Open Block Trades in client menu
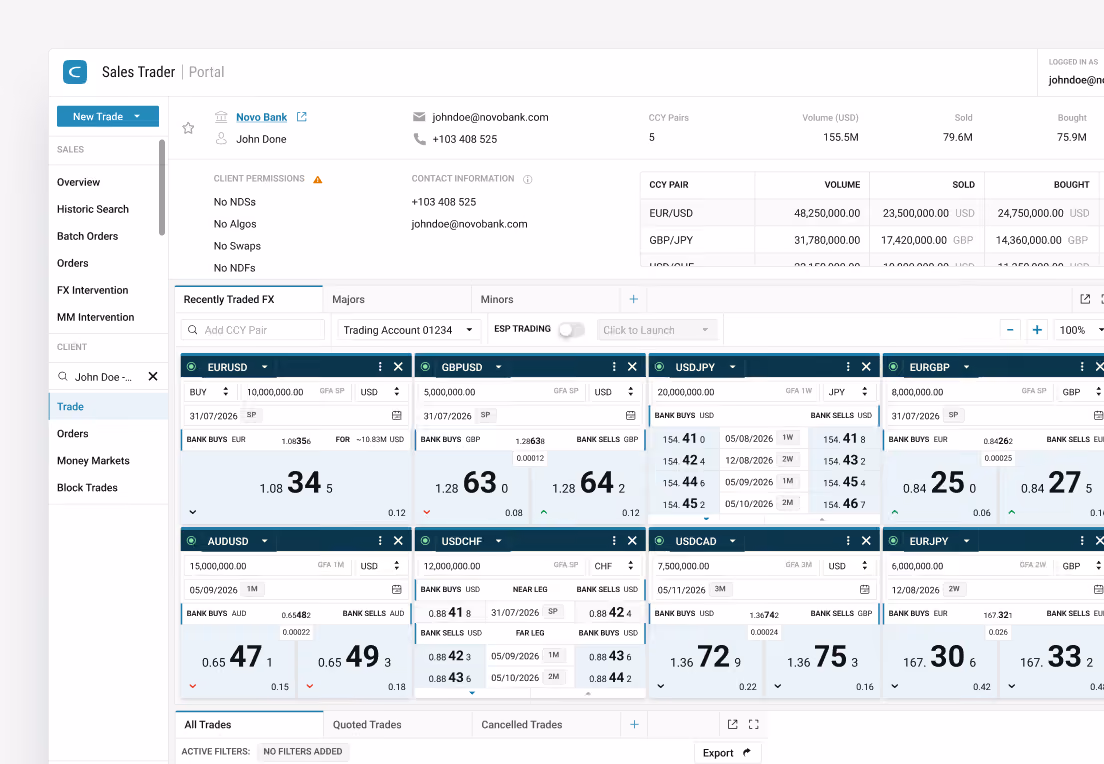The height and width of the screenshot is (764, 1104). pos(87,487)
